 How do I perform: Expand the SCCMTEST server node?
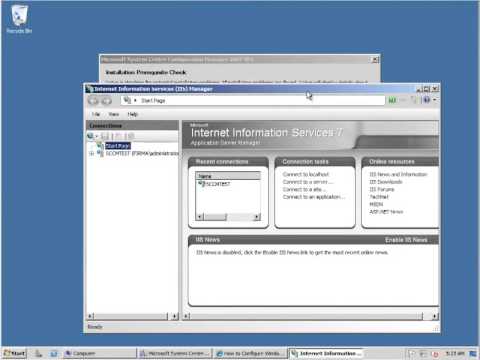pyautogui.click(x=91, y=153)
